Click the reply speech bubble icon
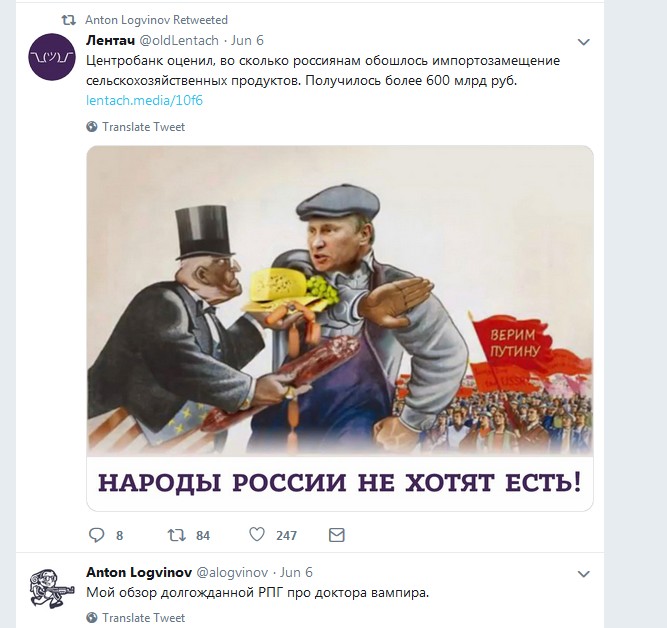Screen dimensions: 667x628 click(x=96, y=535)
